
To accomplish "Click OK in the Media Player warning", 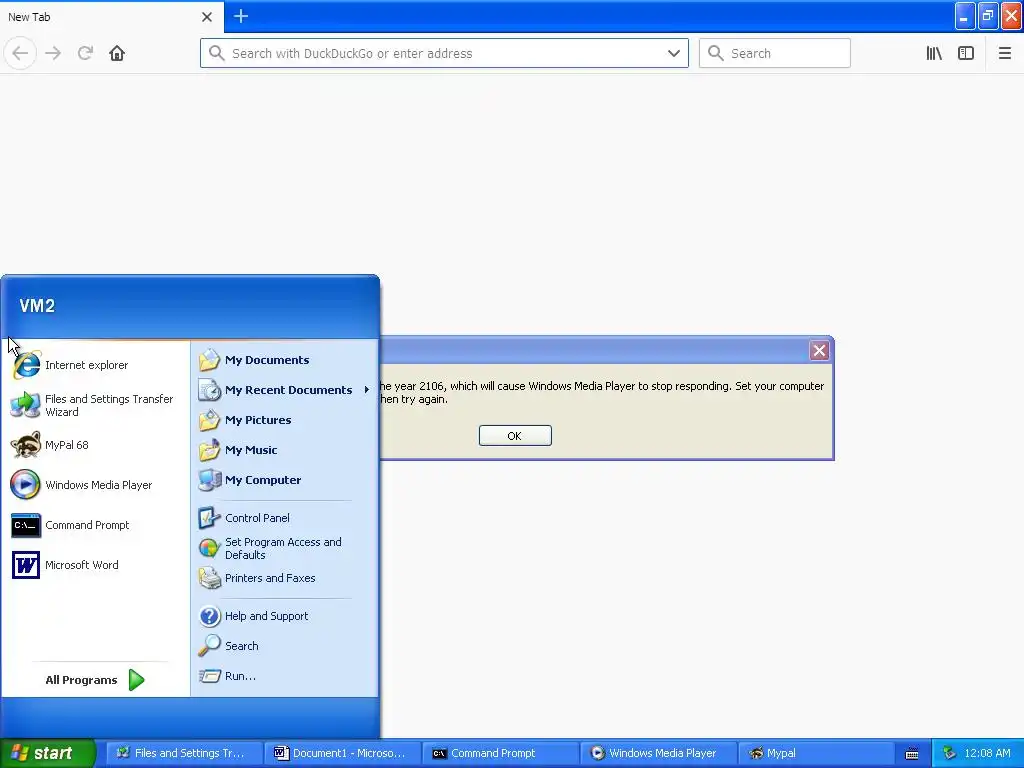I will click(x=515, y=436).
